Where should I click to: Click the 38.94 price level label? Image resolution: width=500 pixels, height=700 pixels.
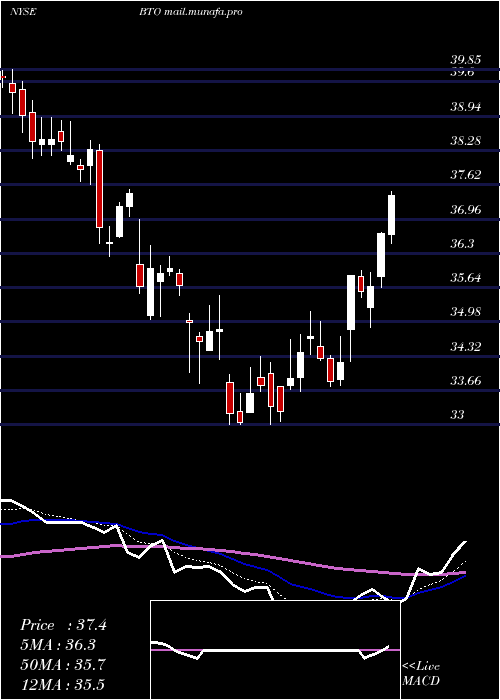(465, 106)
